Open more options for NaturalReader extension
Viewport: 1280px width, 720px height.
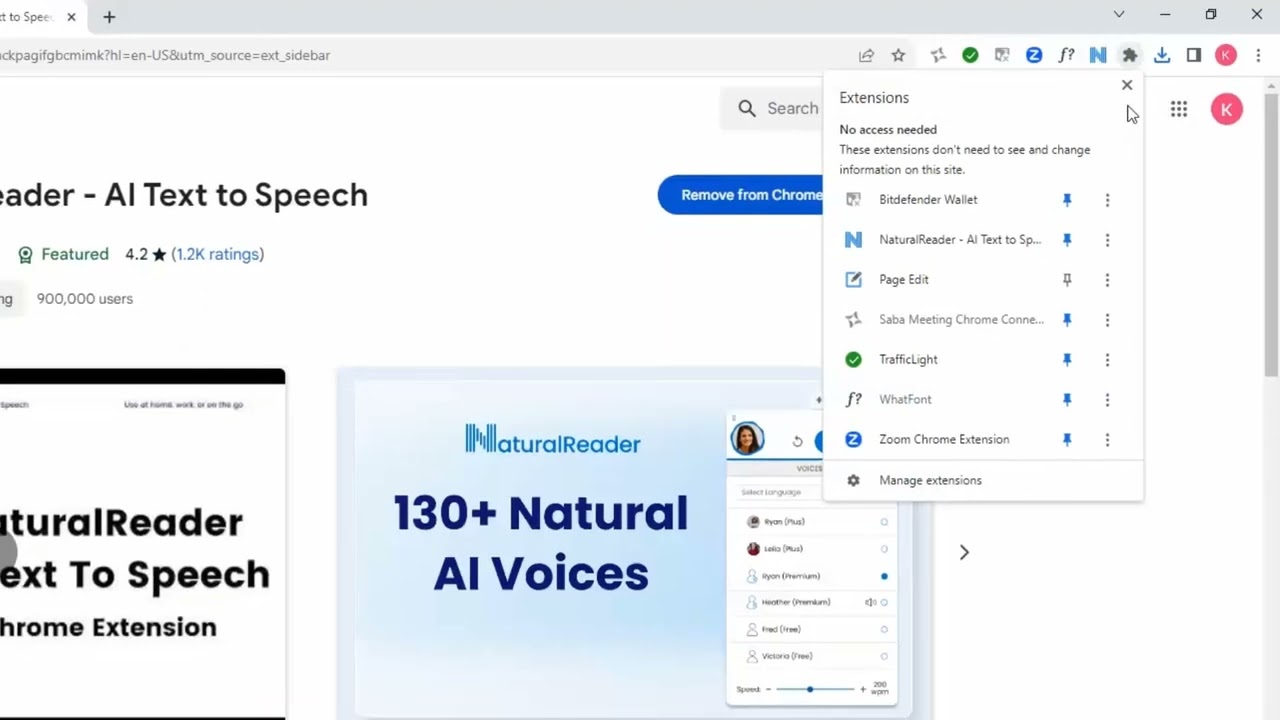(x=1107, y=240)
